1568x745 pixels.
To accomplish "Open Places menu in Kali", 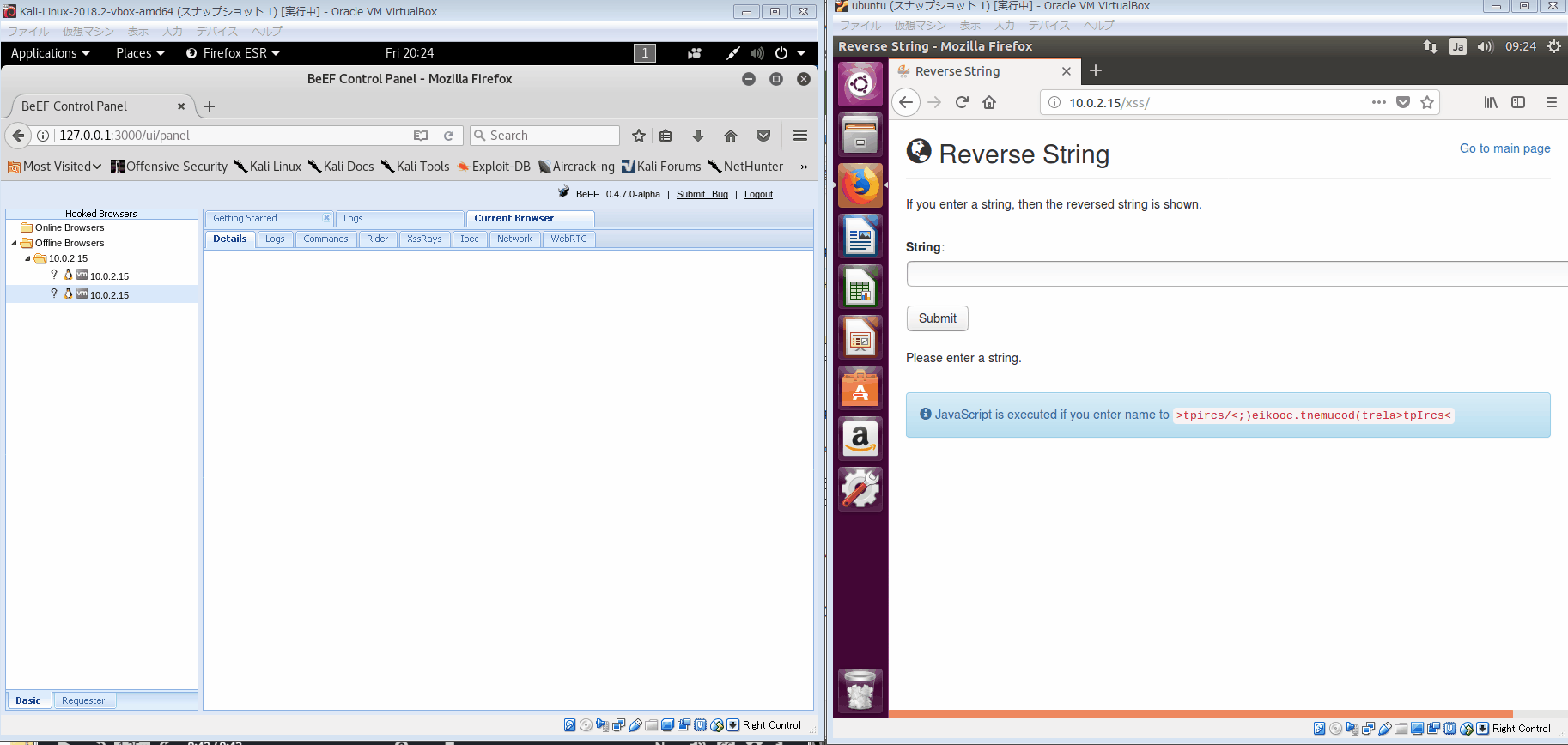I will pos(140,53).
